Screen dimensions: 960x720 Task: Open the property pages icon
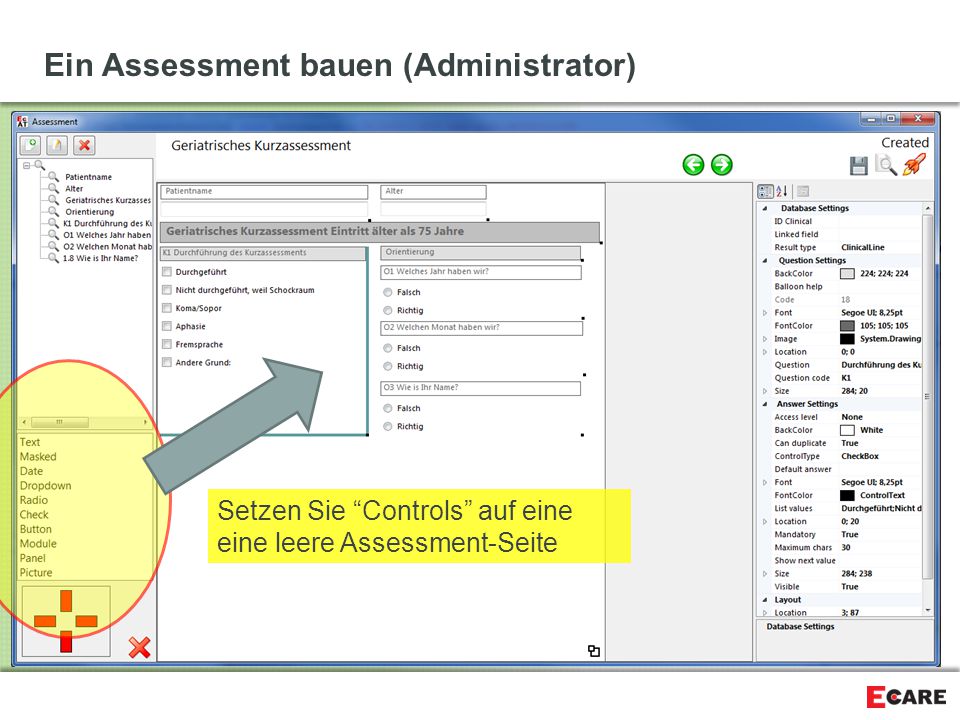[x=803, y=191]
